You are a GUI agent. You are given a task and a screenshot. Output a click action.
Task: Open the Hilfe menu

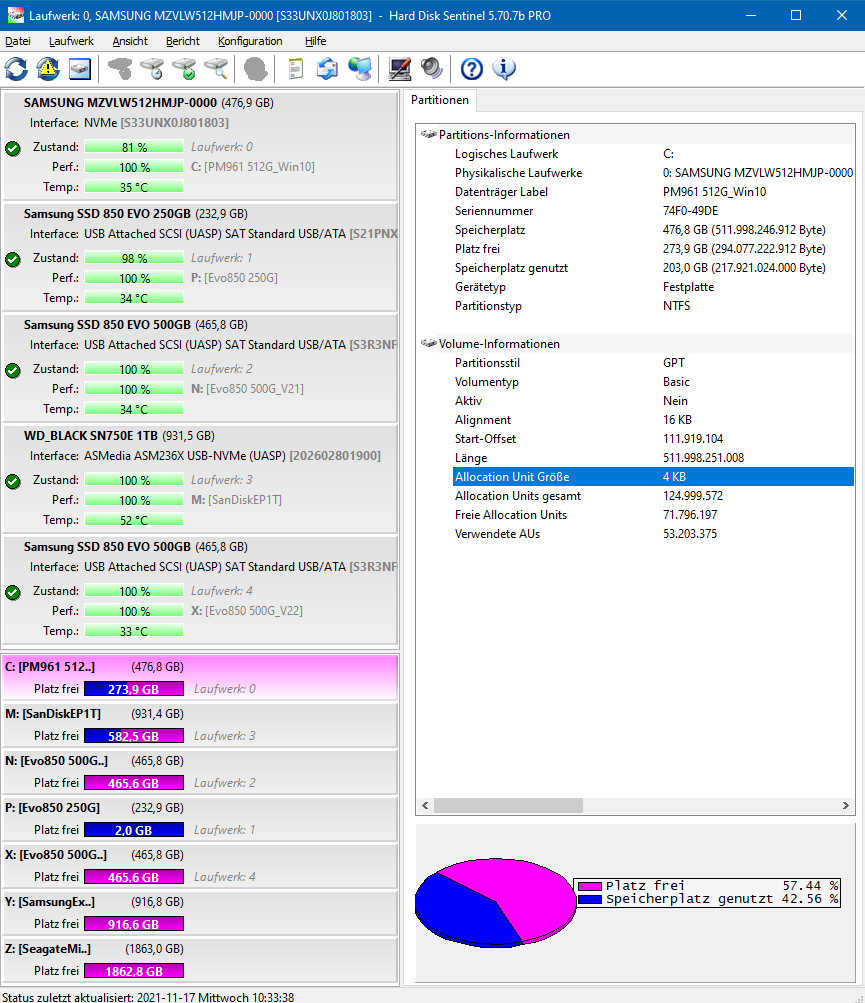click(315, 41)
